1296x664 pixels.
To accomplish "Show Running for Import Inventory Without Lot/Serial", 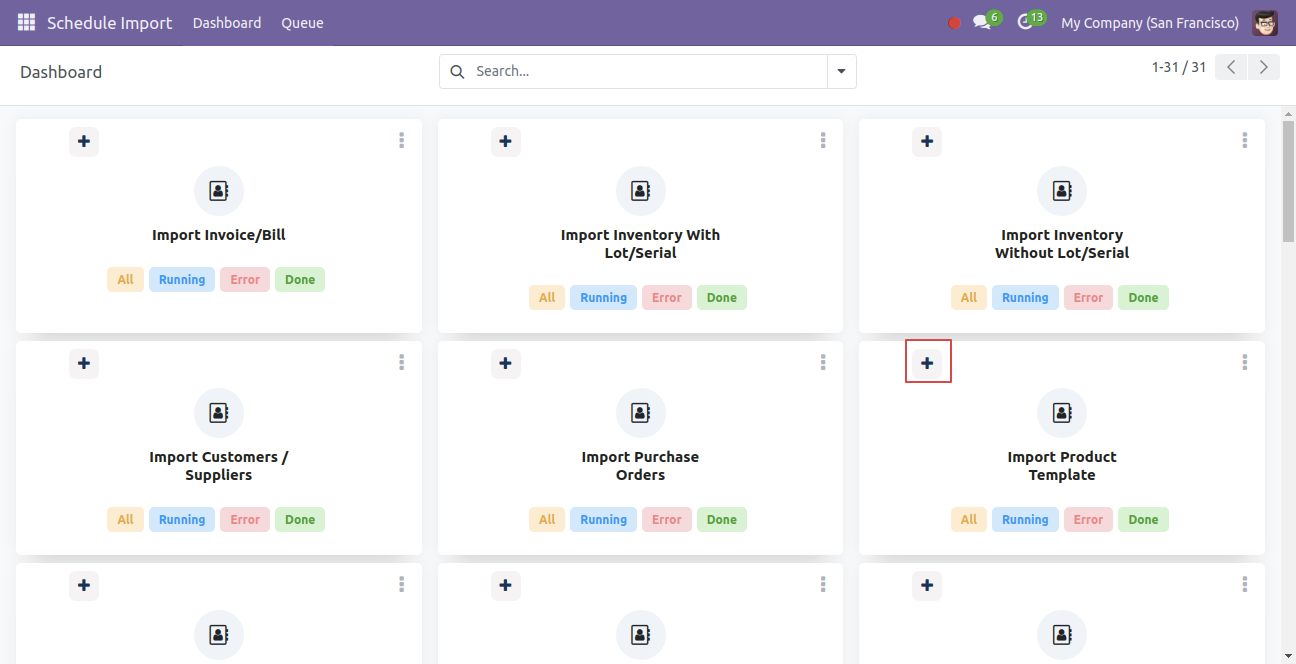I will point(1025,298).
